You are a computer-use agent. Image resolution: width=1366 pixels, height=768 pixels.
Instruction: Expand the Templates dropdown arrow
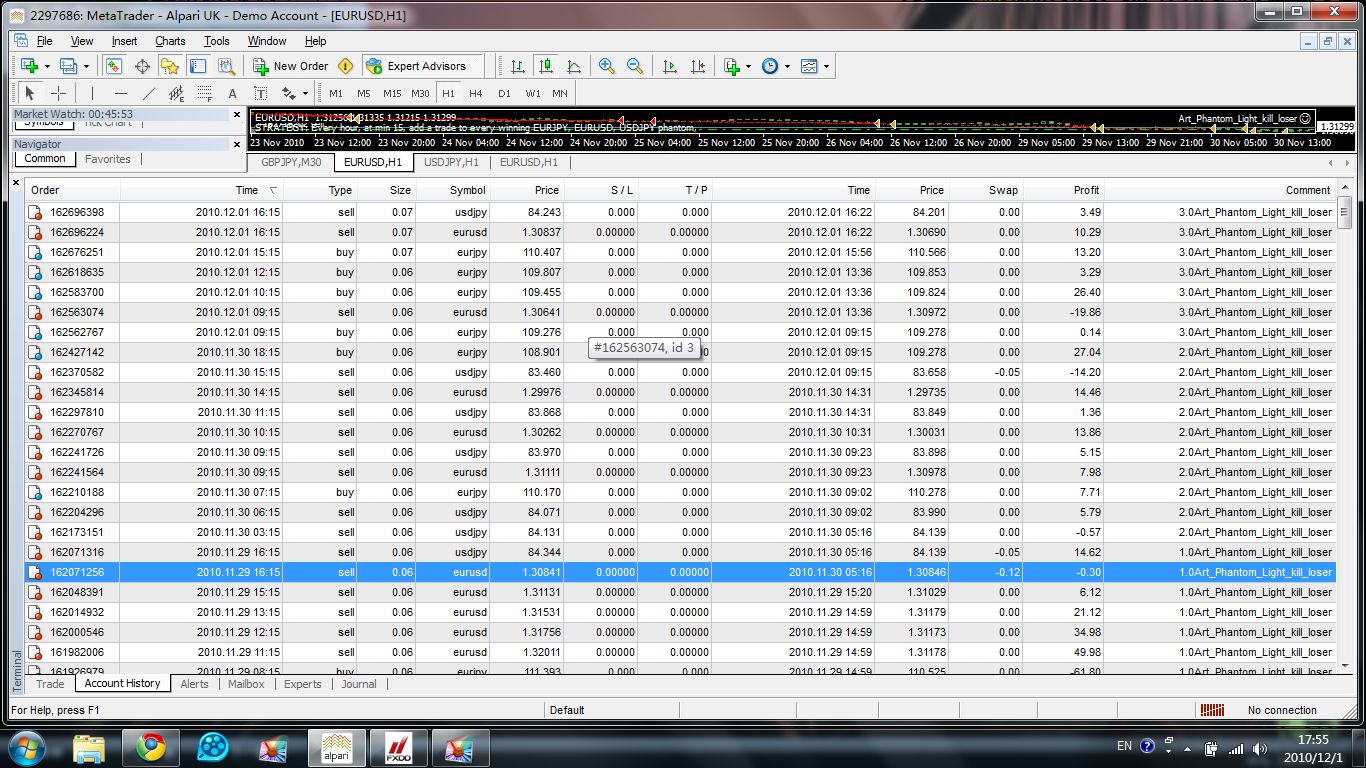click(x=826, y=66)
